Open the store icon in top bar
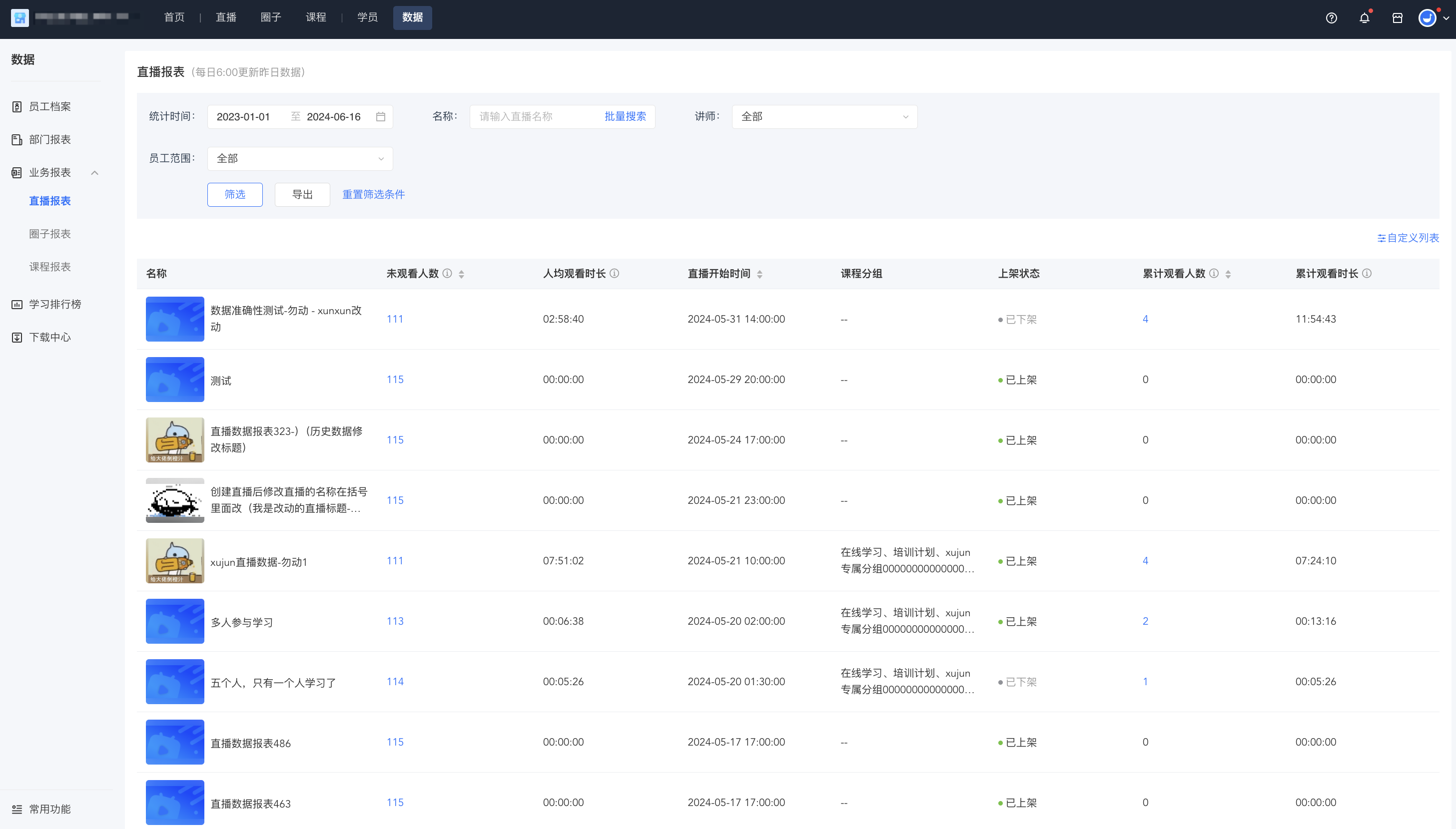1456x829 pixels. 1398,18
